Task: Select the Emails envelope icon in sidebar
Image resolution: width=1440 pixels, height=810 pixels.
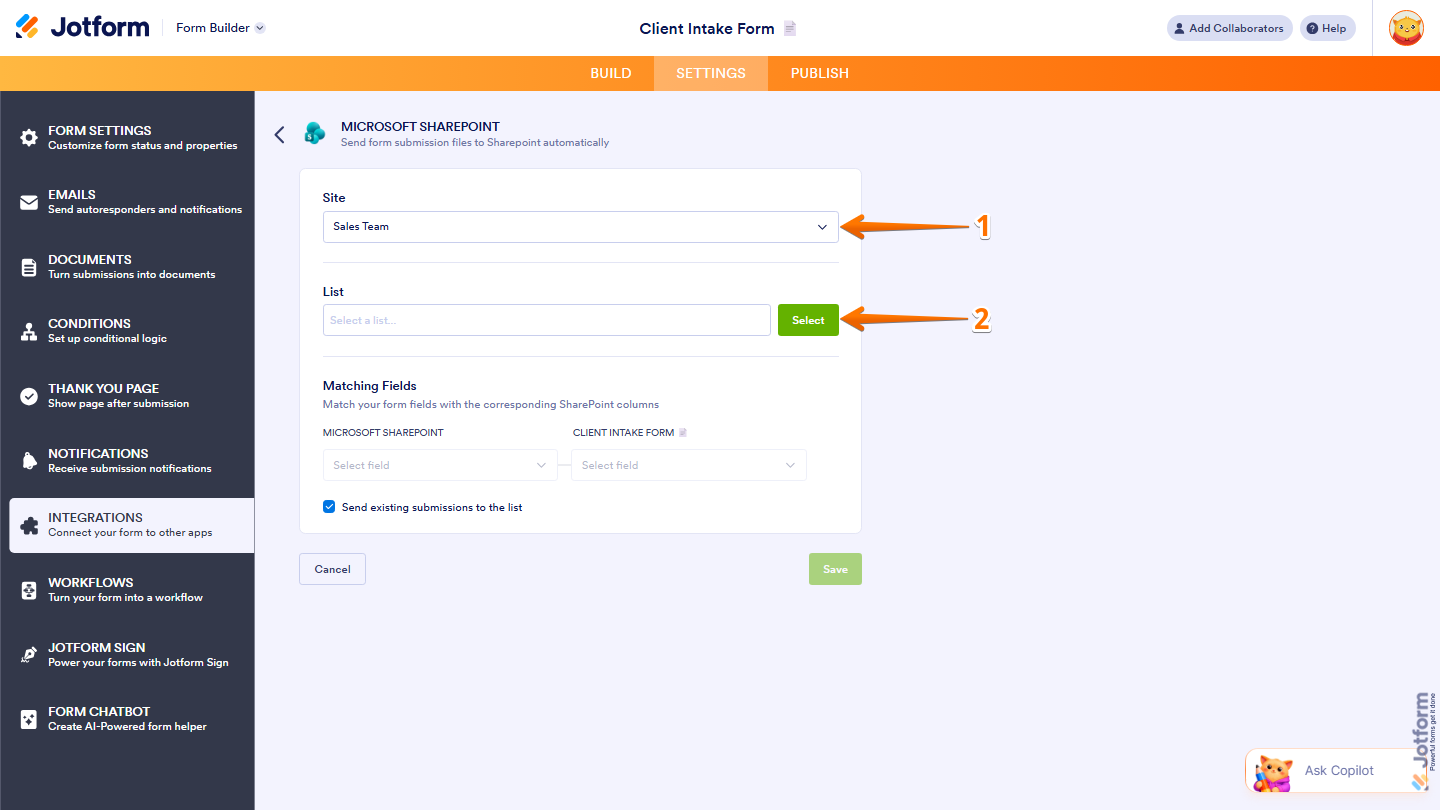Action: click(x=29, y=201)
